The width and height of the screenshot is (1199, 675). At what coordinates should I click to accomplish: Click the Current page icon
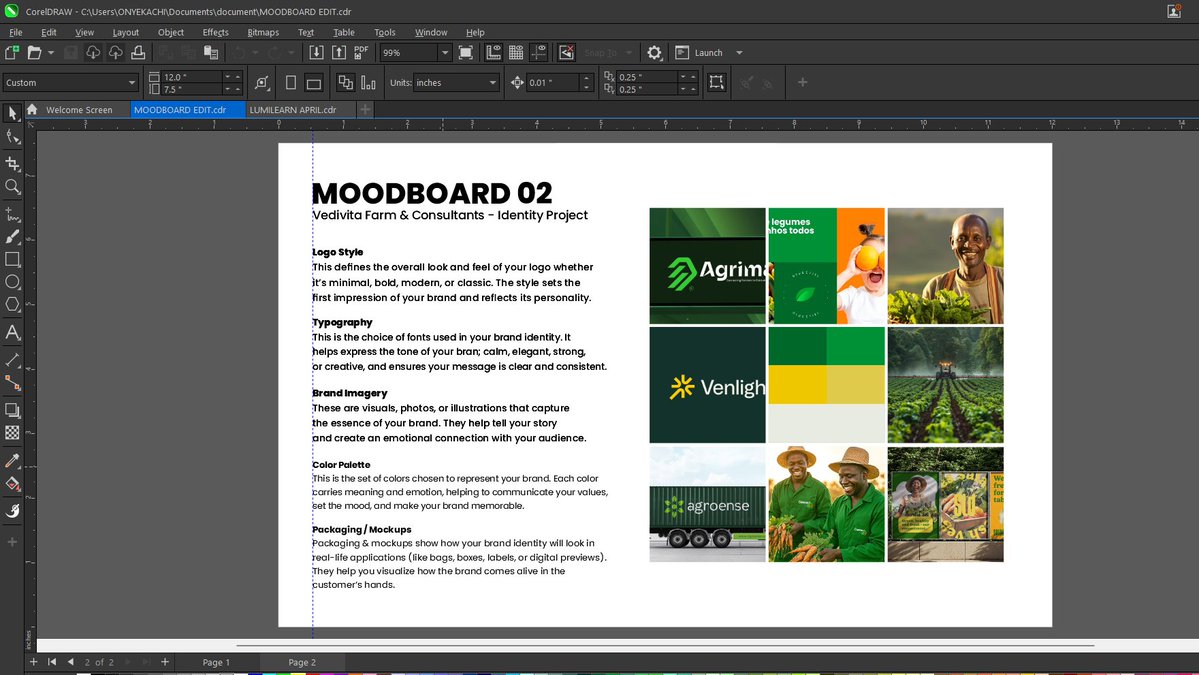[368, 83]
